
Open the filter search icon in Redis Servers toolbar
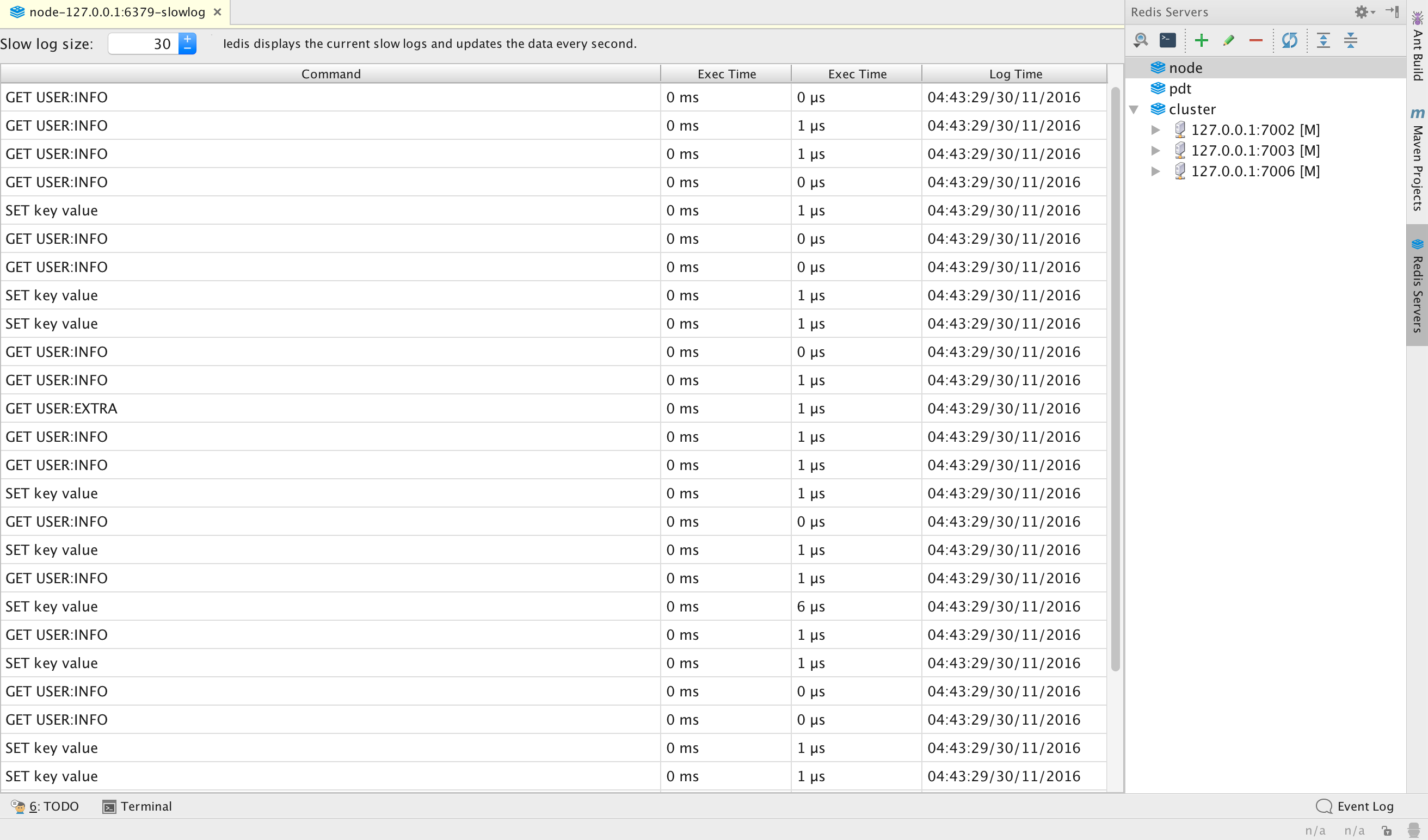1141,40
